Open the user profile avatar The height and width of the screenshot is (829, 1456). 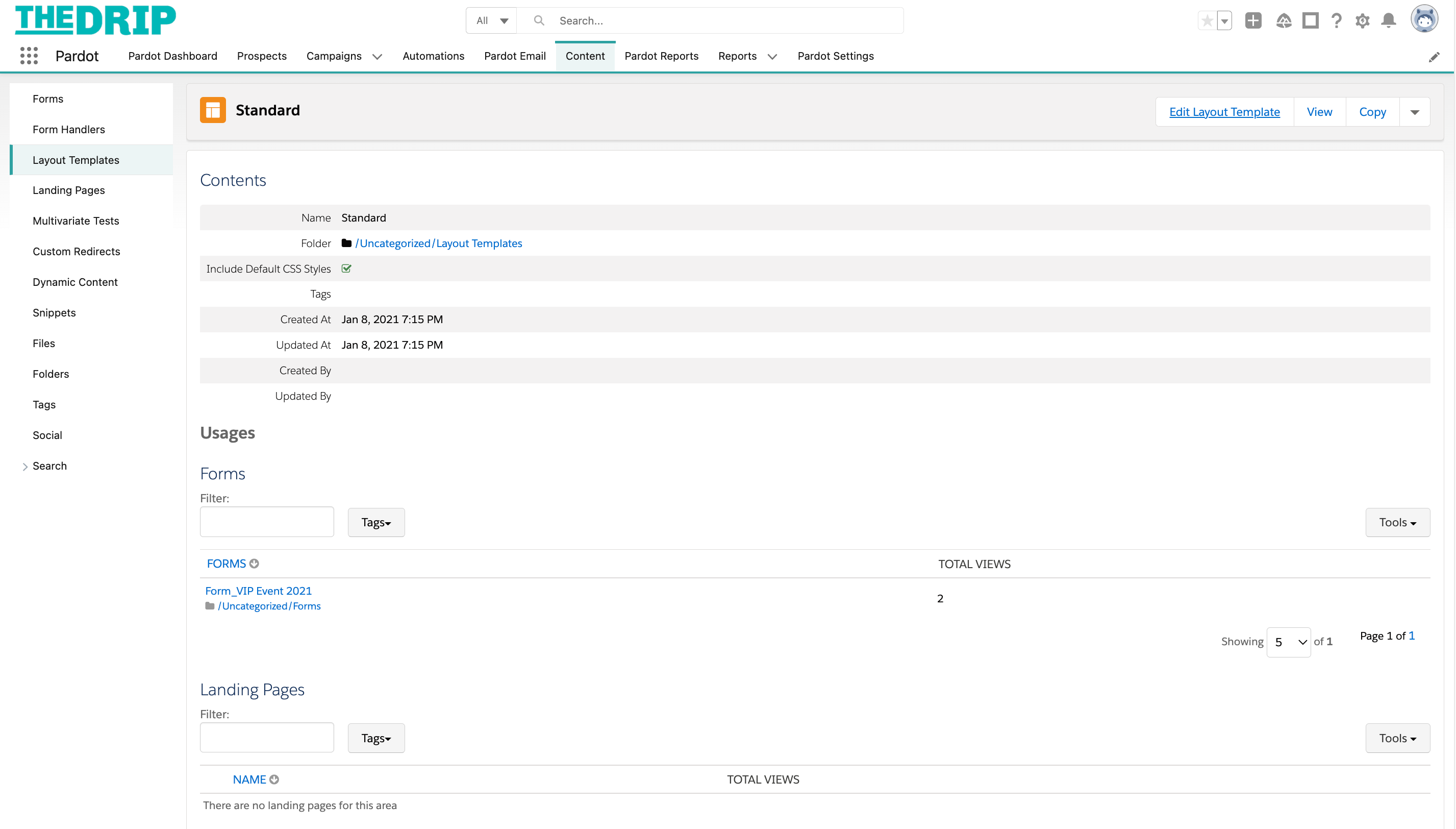(1424, 19)
